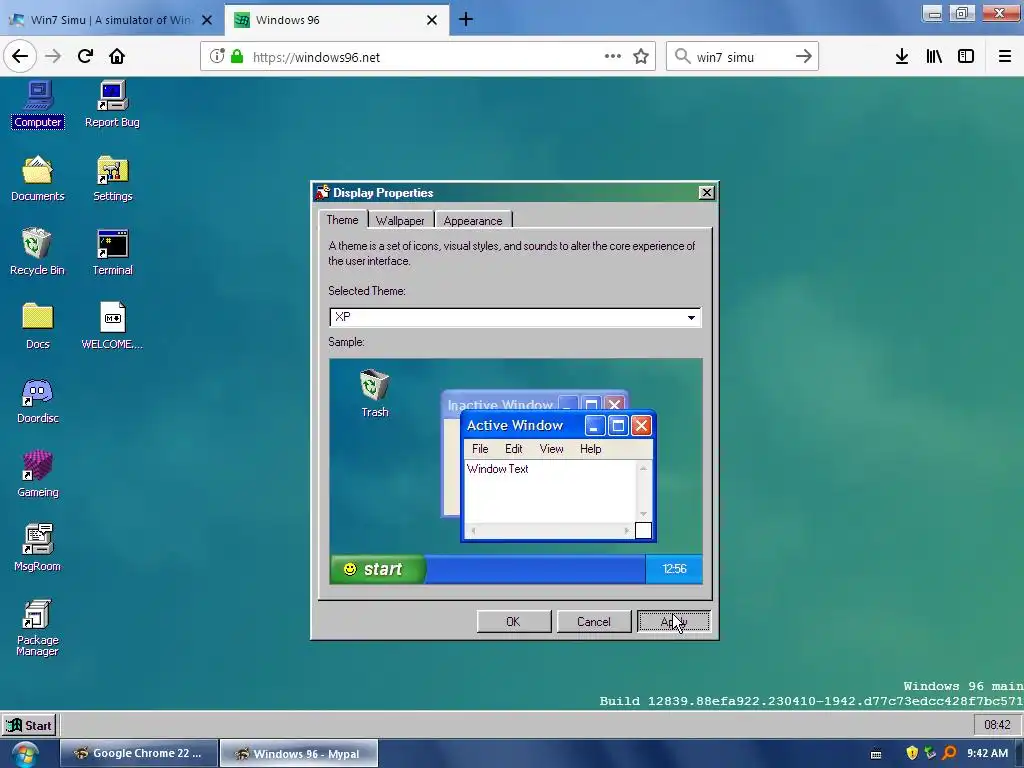Click the Edit menu in sample Active Window
The image size is (1024, 768).
point(513,449)
